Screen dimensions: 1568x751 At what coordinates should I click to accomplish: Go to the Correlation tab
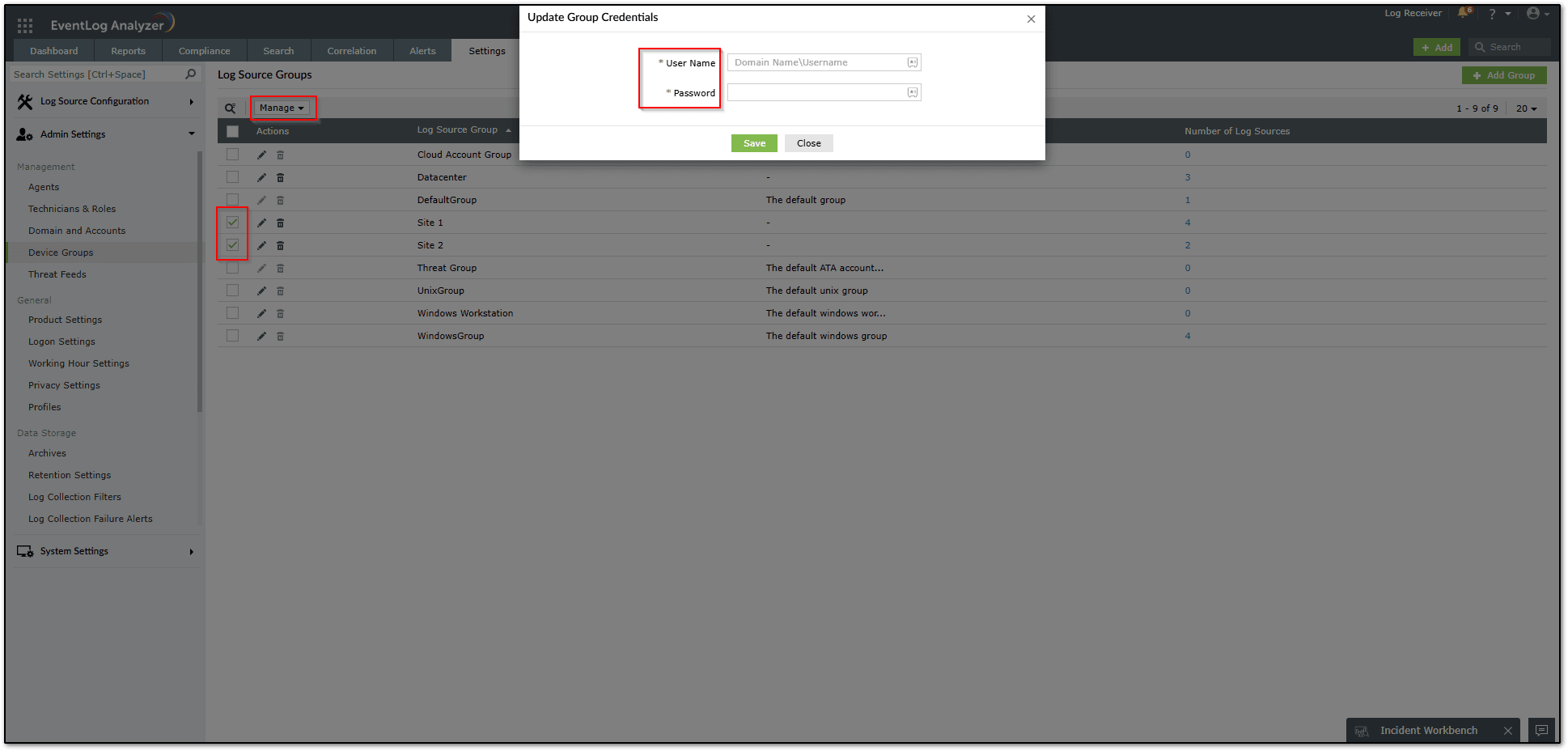(x=352, y=51)
